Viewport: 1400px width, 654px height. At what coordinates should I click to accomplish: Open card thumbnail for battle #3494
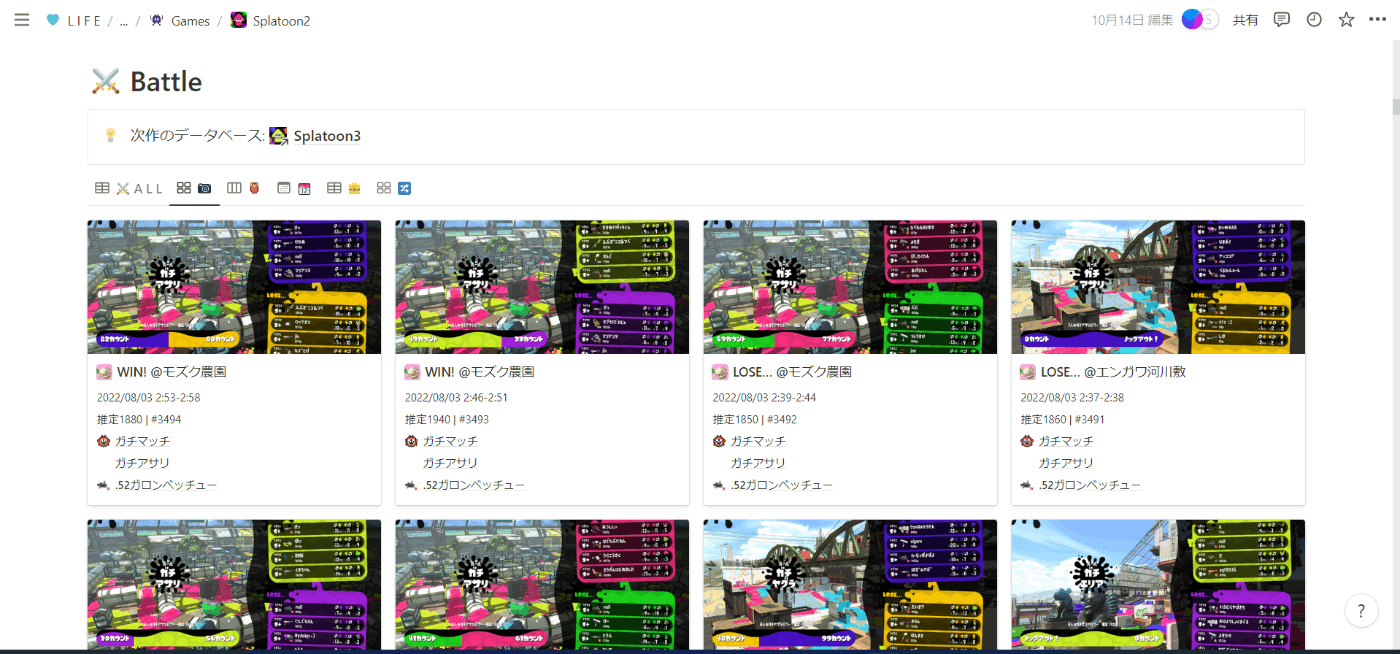tap(234, 287)
